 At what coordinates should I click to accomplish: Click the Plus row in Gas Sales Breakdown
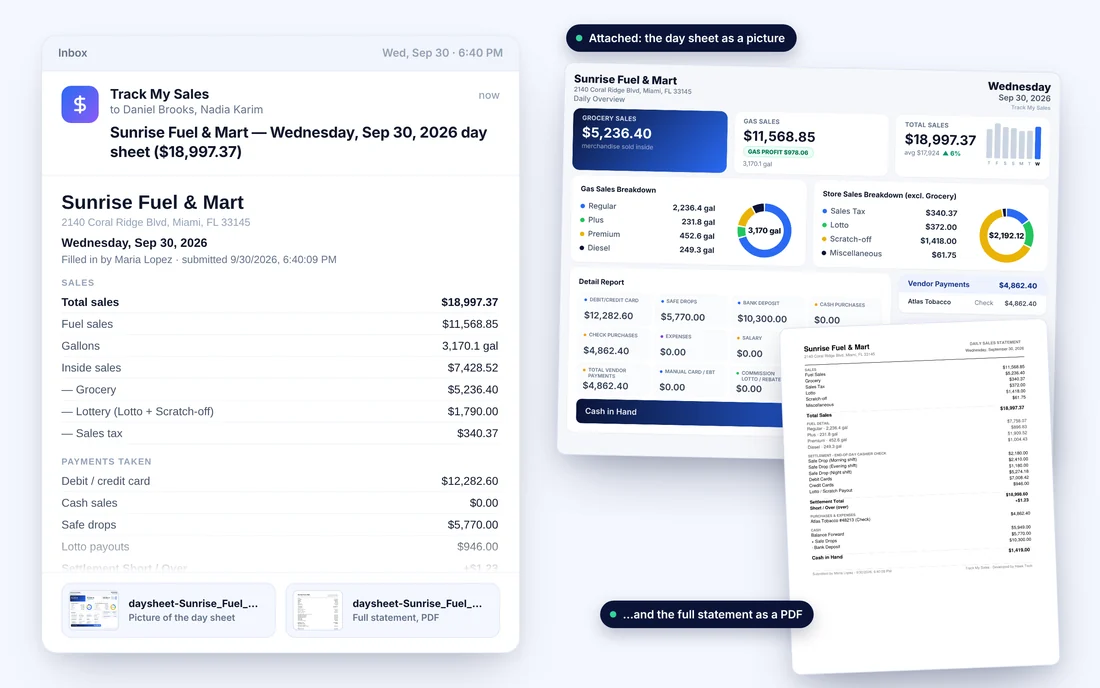(648, 221)
